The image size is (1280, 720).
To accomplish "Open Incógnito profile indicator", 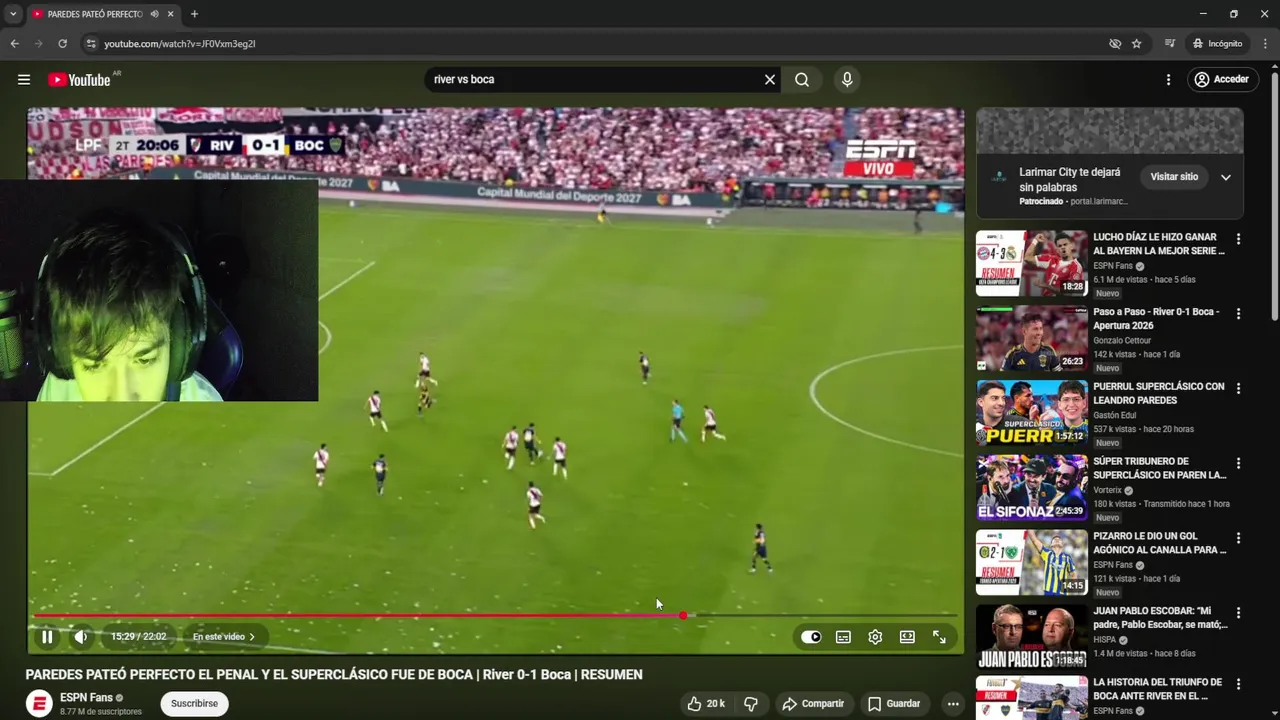I will [1217, 44].
